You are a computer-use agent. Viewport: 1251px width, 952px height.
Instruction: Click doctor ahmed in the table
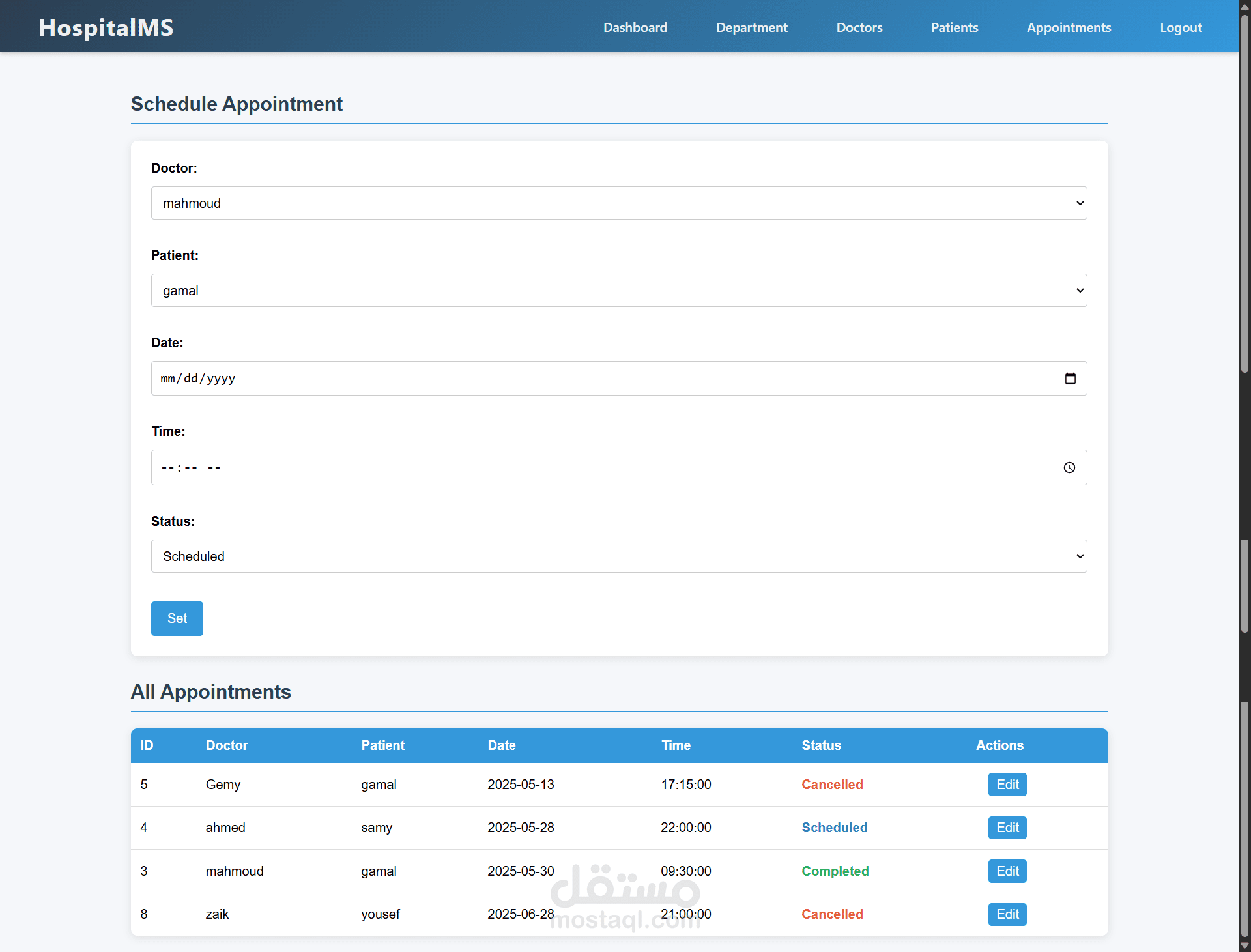tap(225, 828)
